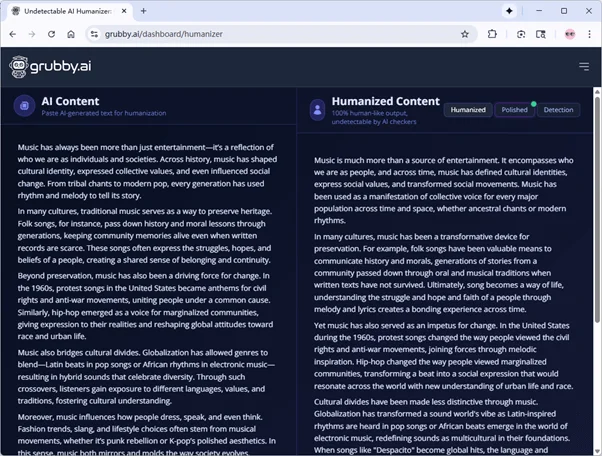Click the grubby.ai robot logo

pos(18,66)
